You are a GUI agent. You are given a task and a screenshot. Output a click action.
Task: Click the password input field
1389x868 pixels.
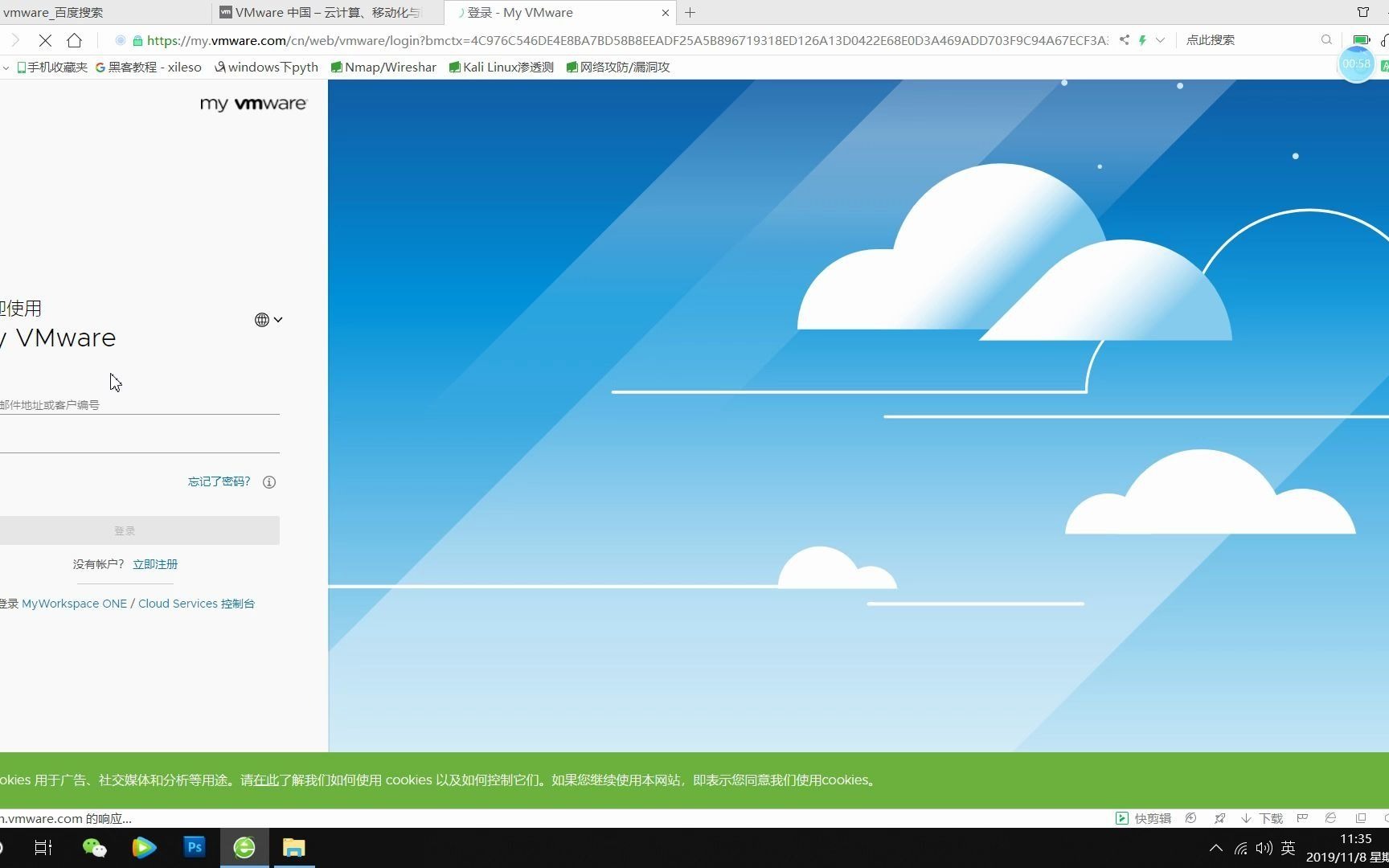pyautogui.click(x=140, y=441)
